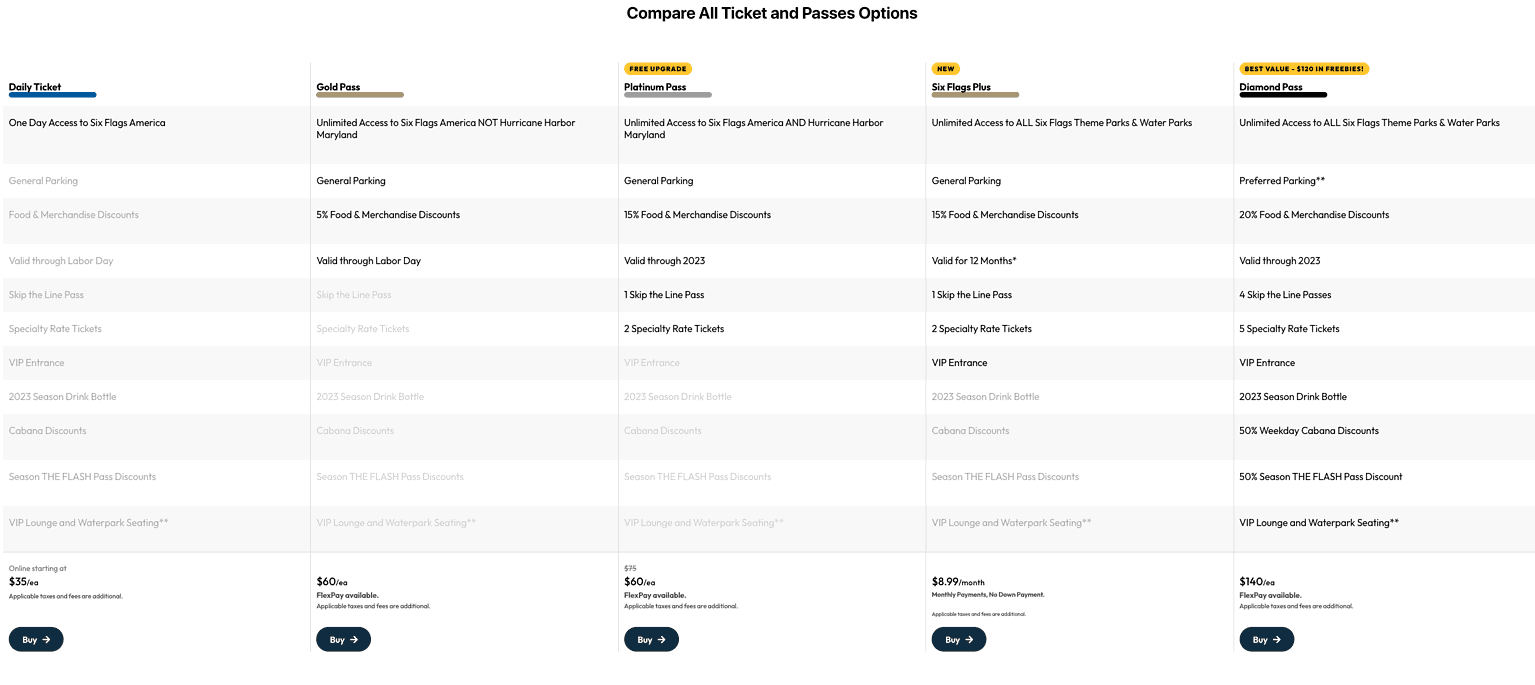Click Buy button for Daily Ticket

click(x=36, y=639)
